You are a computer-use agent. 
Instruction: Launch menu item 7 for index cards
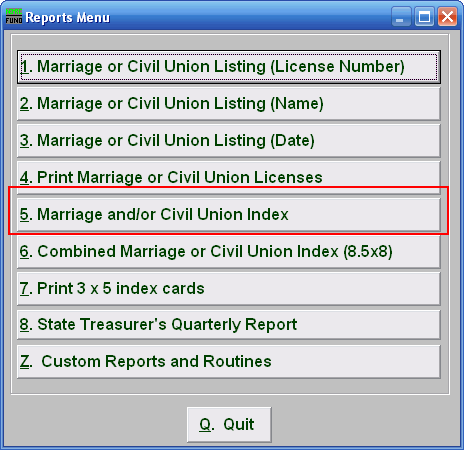(x=229, y=288)
